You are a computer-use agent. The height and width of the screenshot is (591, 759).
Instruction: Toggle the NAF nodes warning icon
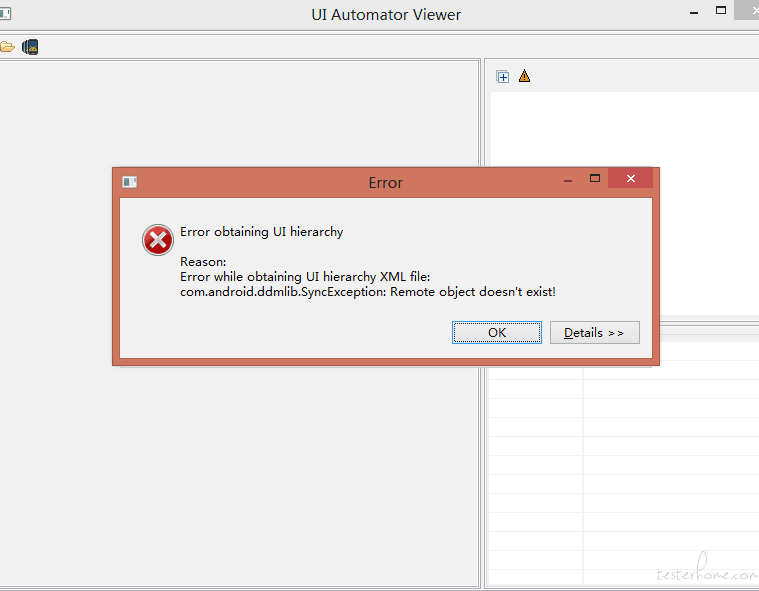click(524, 76)
